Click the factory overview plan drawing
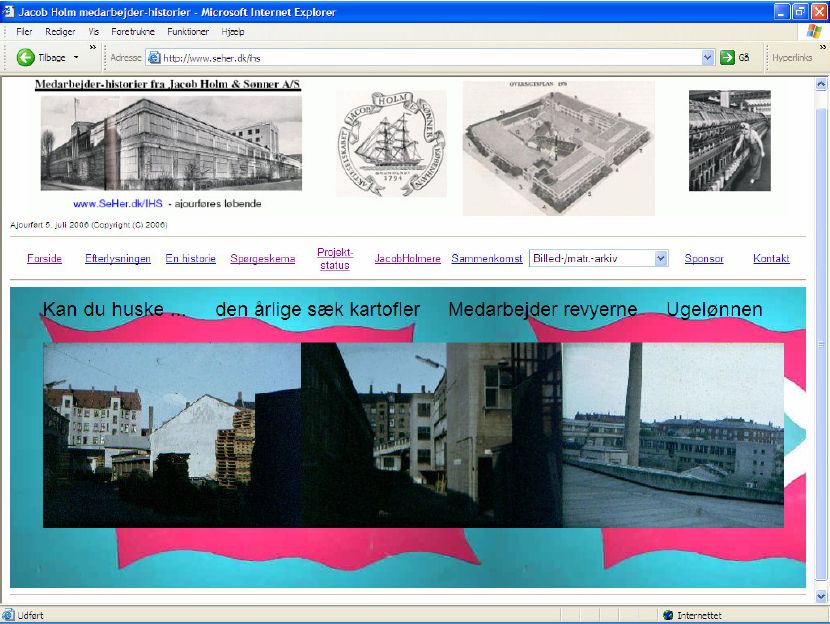 tap(558, 148)
